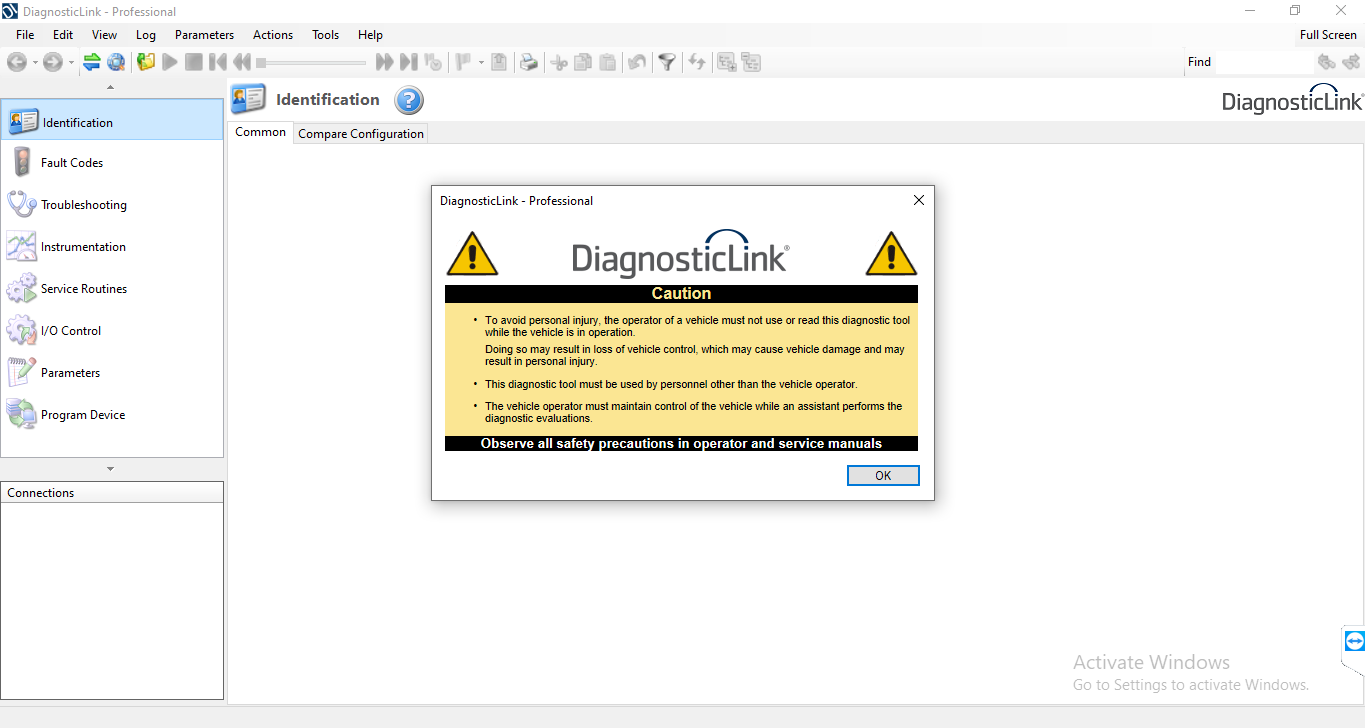Click the green-blue Connect arrows icon

[92, 62]
